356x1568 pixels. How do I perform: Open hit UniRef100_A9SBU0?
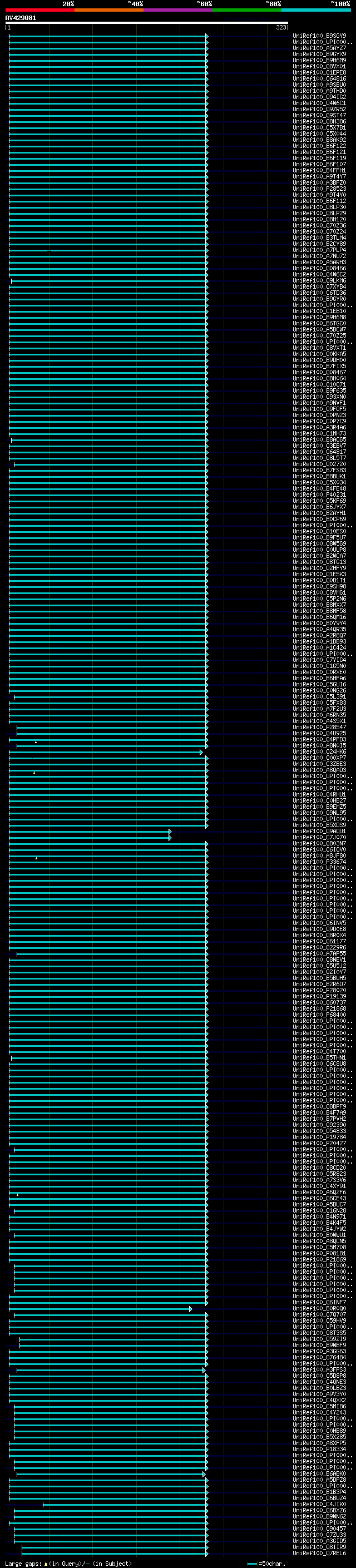(319, 85)
